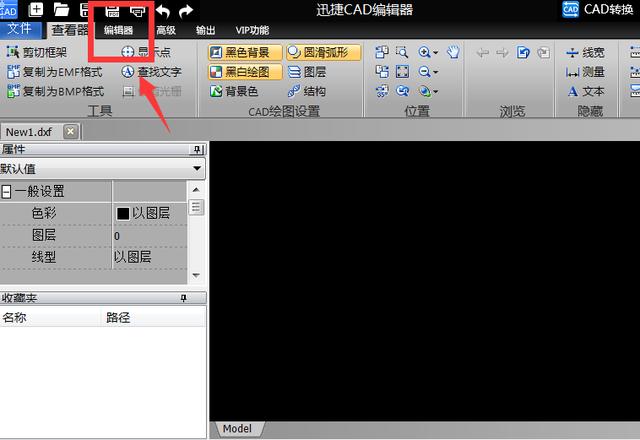Click the app CAD logo icon

point(8,9)
